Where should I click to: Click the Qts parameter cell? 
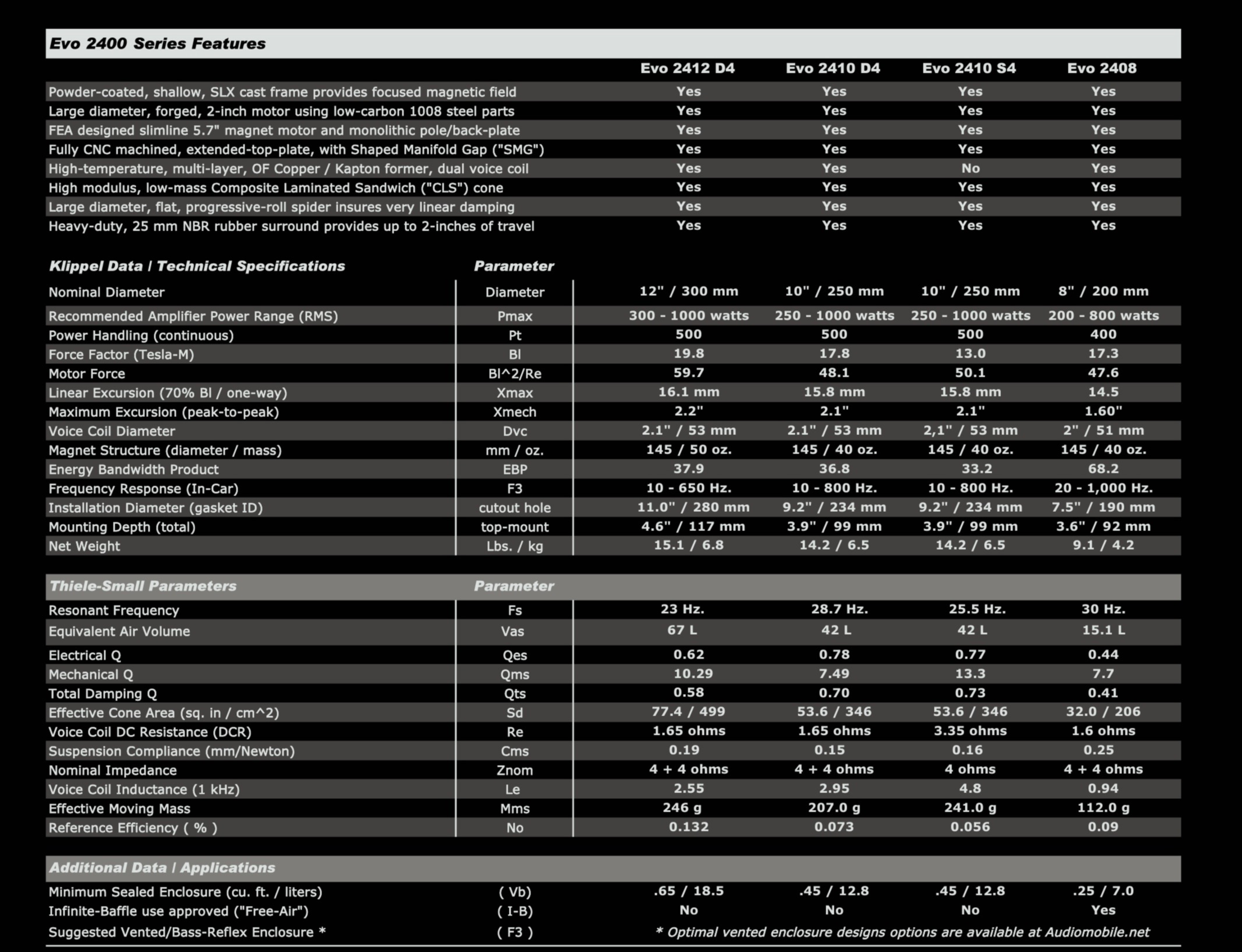515,693
